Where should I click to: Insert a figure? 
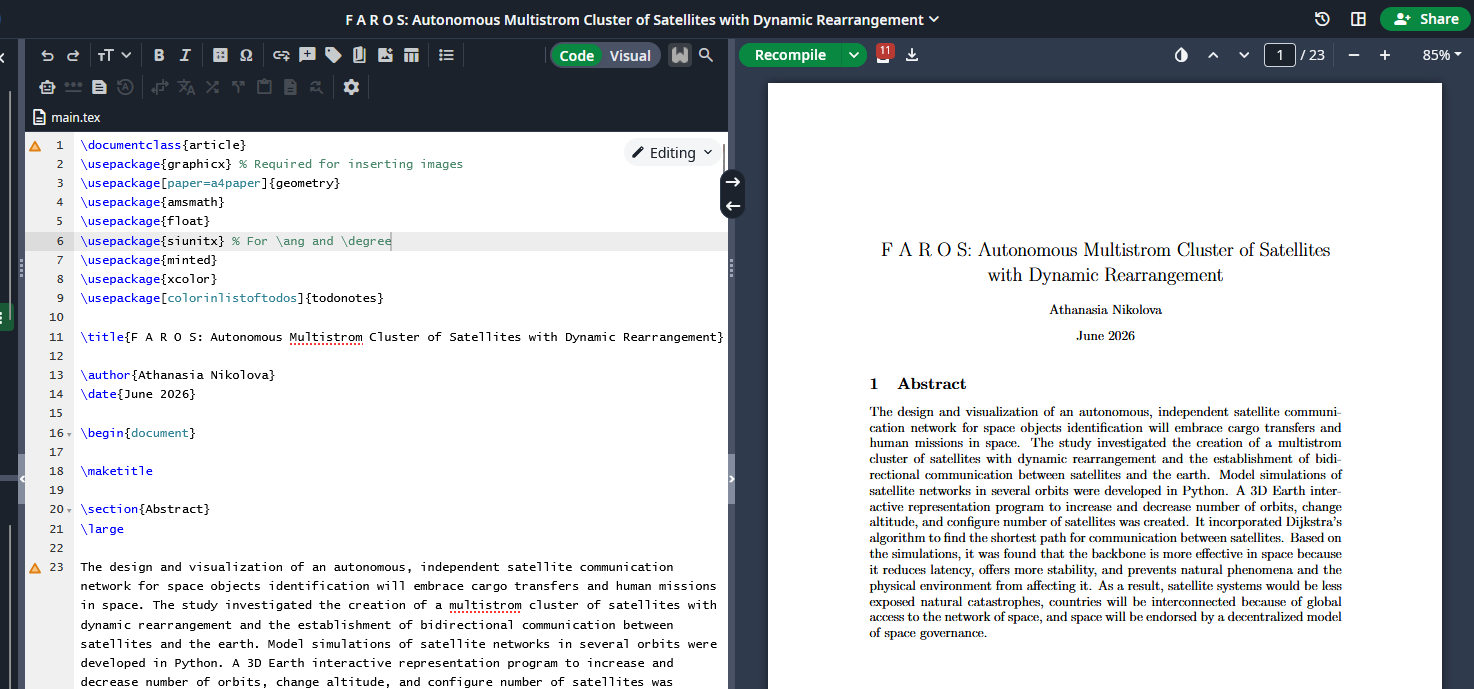point(385,56)
